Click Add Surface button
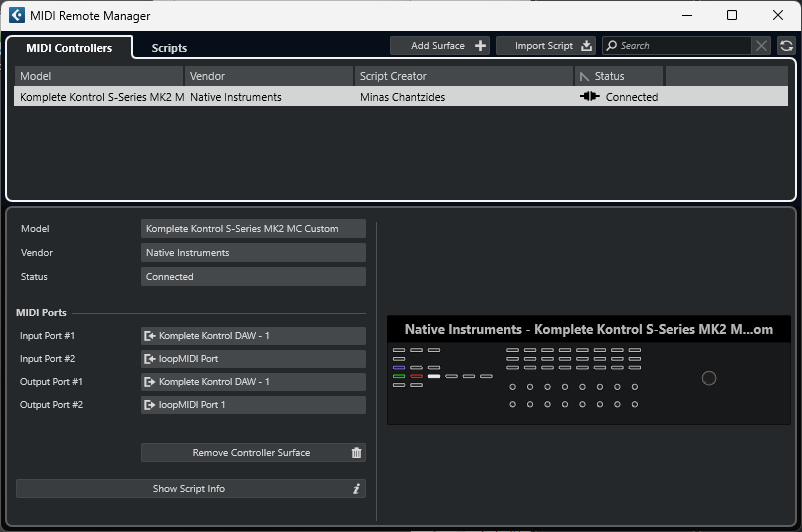The height and width of the screenshot is (532, 802). pyautogui.click(x=440, y=46)
